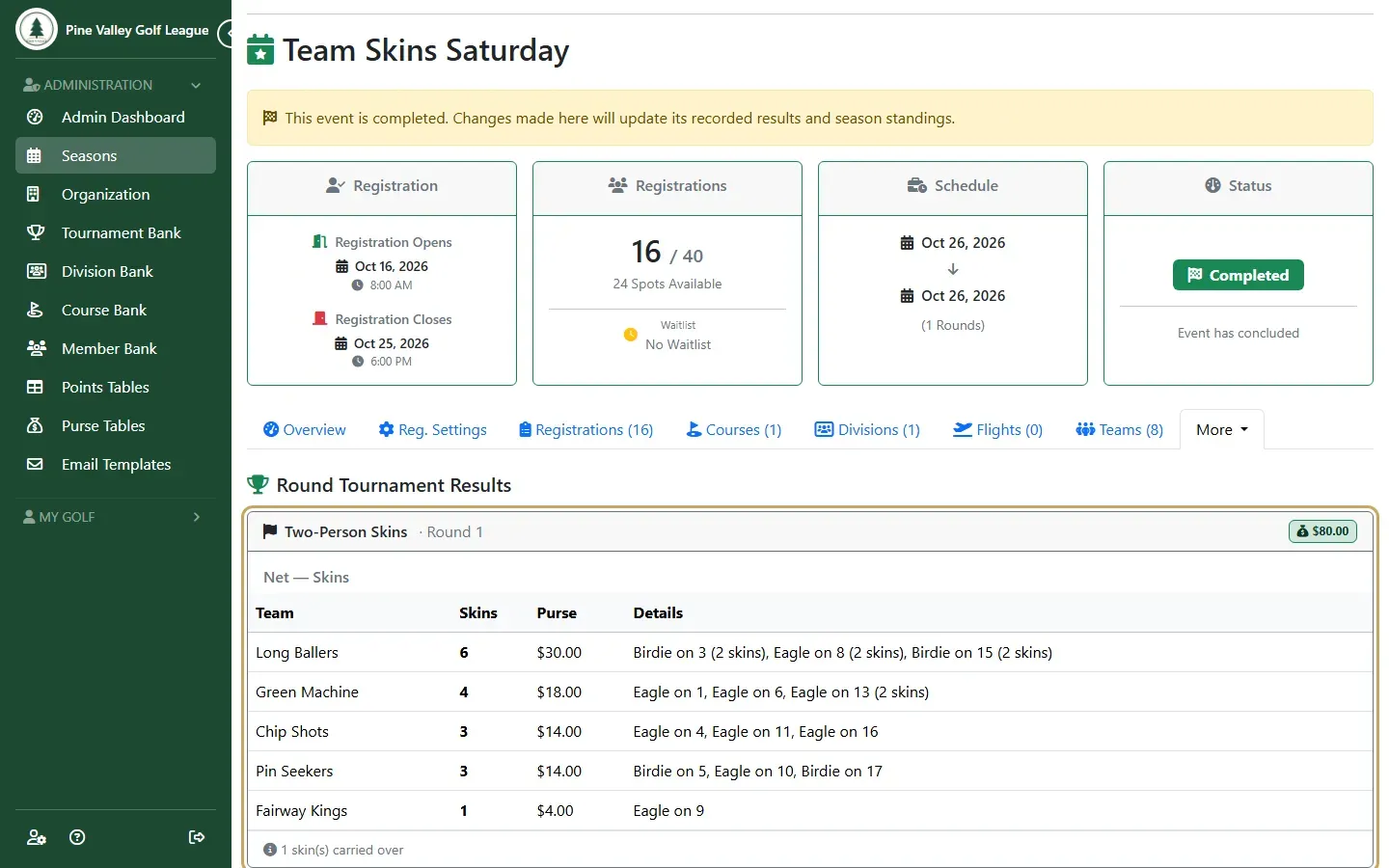Image resolution: width=1389 pixels, height=868 pixels.
Task: Click the Purse Tables money bag icon
Action: [x=35, y=425]
